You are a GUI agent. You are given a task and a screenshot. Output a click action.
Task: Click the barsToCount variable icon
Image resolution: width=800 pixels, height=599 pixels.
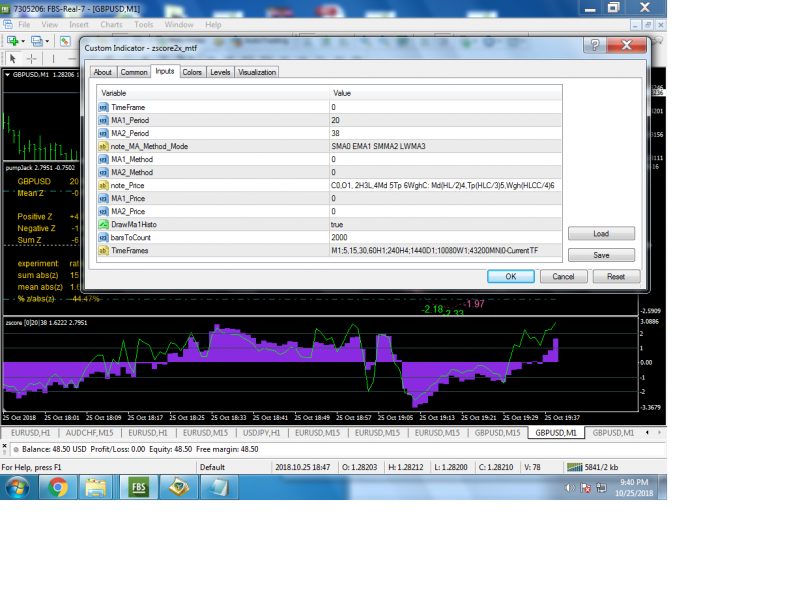tap(104, 237)
